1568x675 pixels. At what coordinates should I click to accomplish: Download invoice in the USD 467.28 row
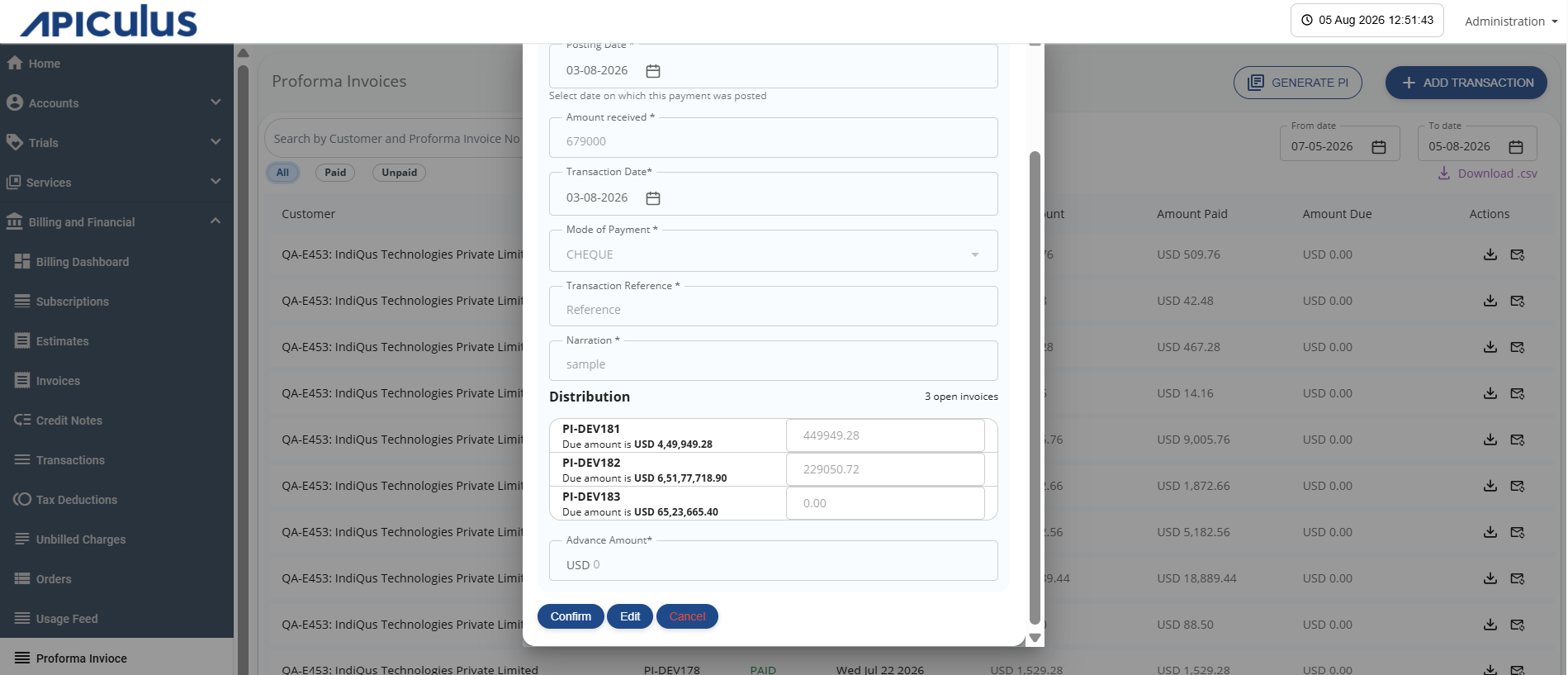coord(1490,347)
